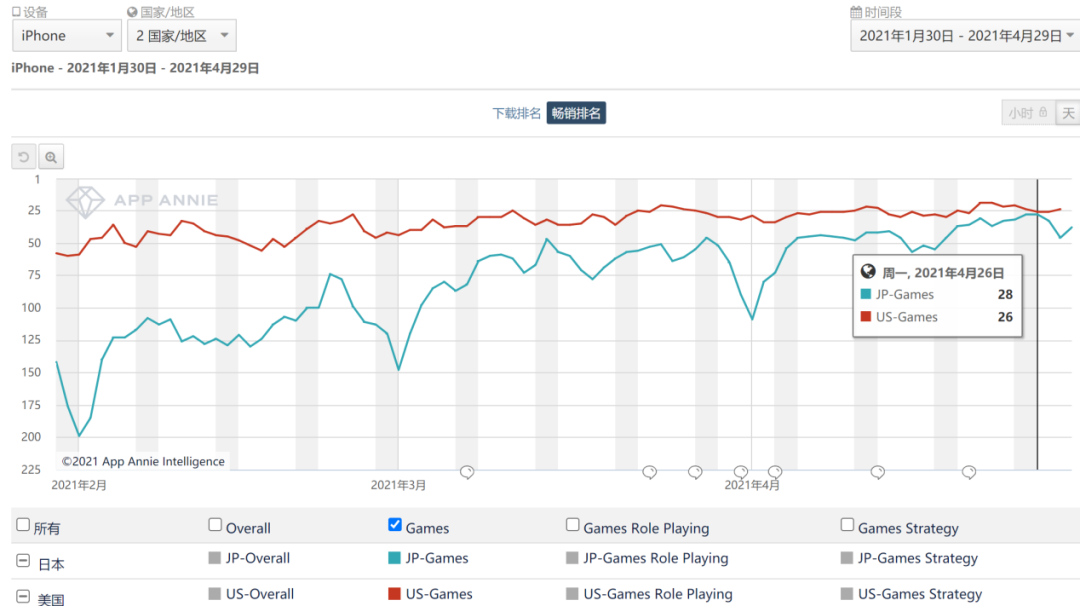Uncheck the Games checkbox
1080x606 pixels.
[394, 525]
